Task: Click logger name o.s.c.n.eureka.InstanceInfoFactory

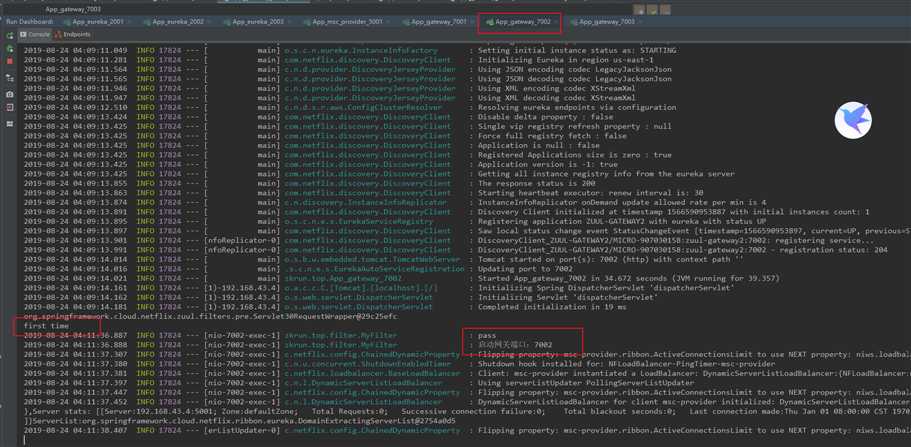Action: (x=361, y=51)
